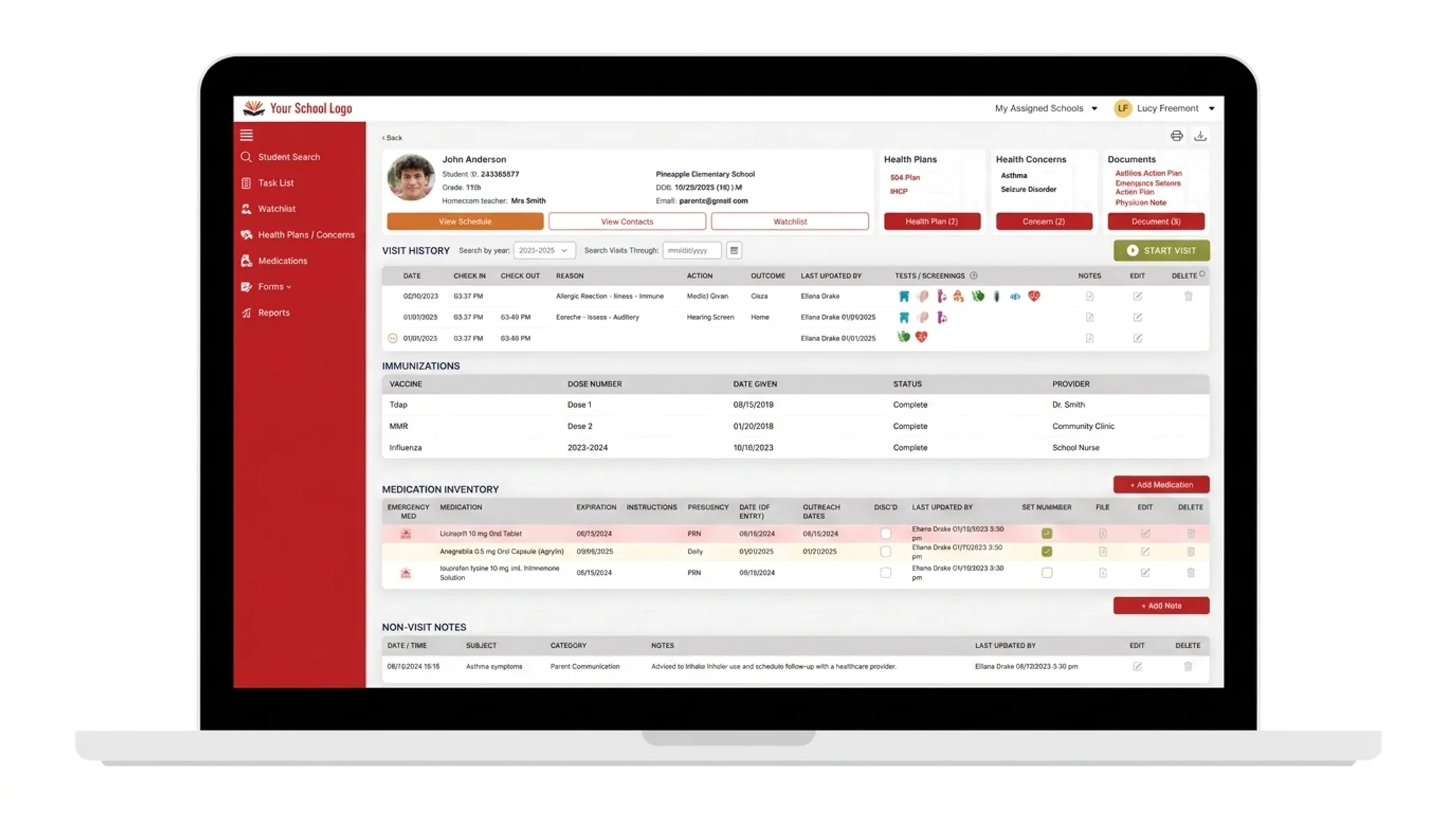
Task: Click file icon for Lisinopril medication
Action: [x=1102, y=533]
